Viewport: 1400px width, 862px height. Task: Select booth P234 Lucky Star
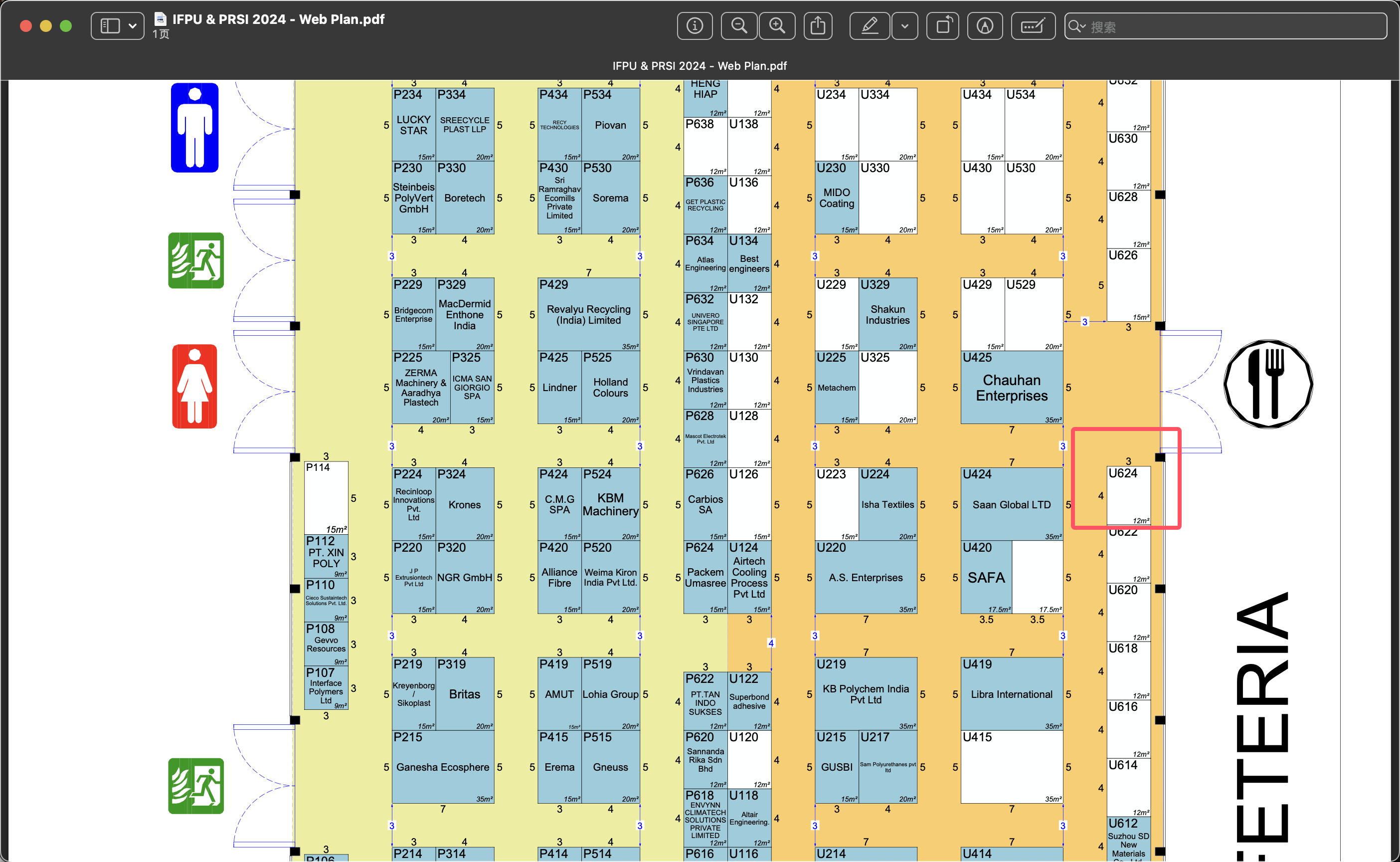pos(414,124)
